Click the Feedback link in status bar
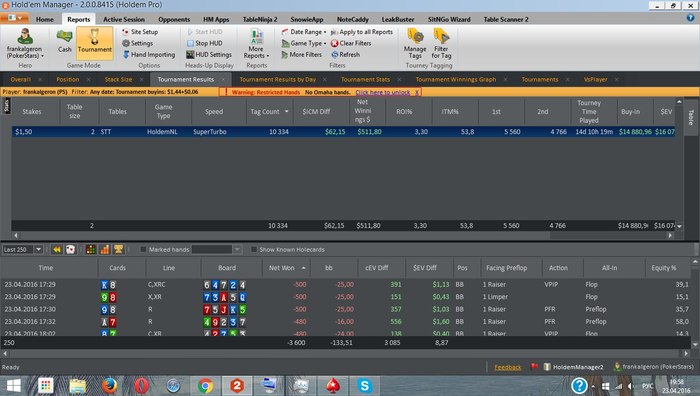Viewport: 700px width, 396px height. pyautogui.click(x=508, y=367)
